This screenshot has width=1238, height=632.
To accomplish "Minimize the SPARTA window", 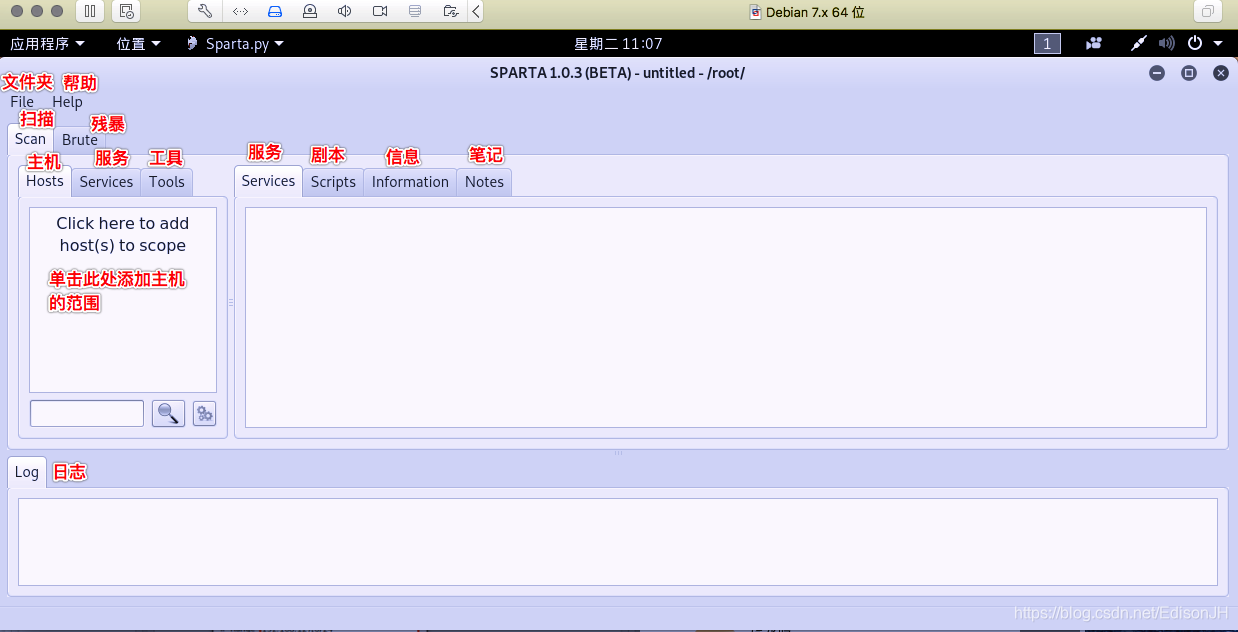I will tap(1157, 73).
